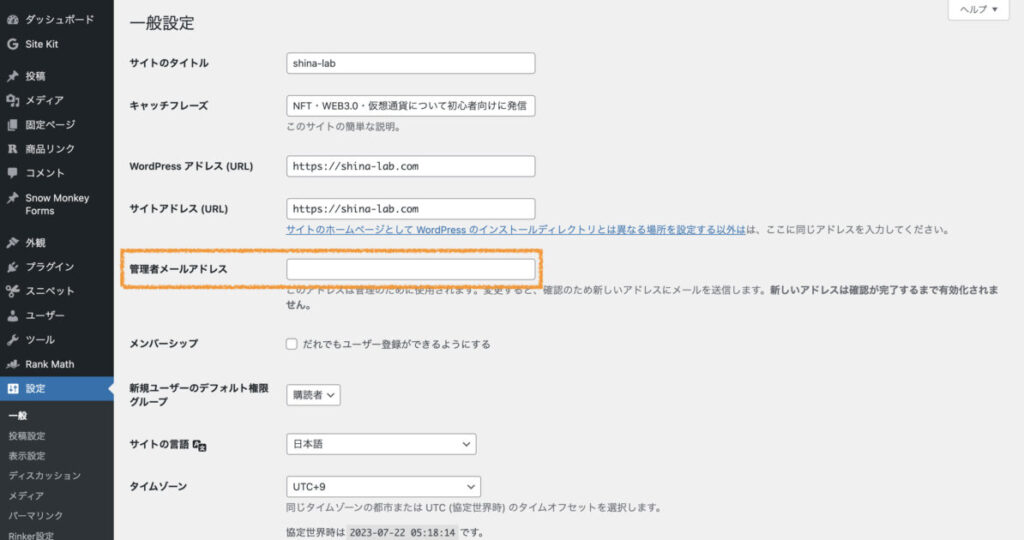Select パーマリンク in settings submenu

35,516
